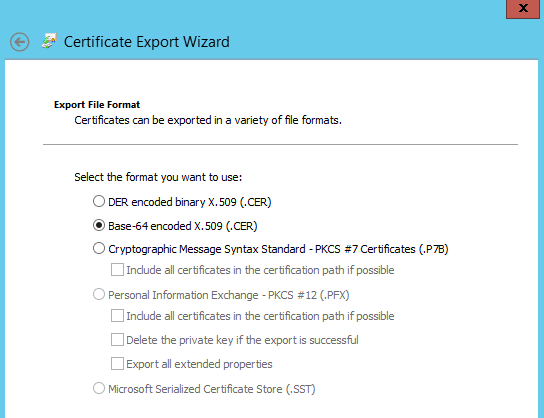Choose the Base-64 encoded X.509 radio button
This screenshot has height=418, width=544.
tap(99, 225)
